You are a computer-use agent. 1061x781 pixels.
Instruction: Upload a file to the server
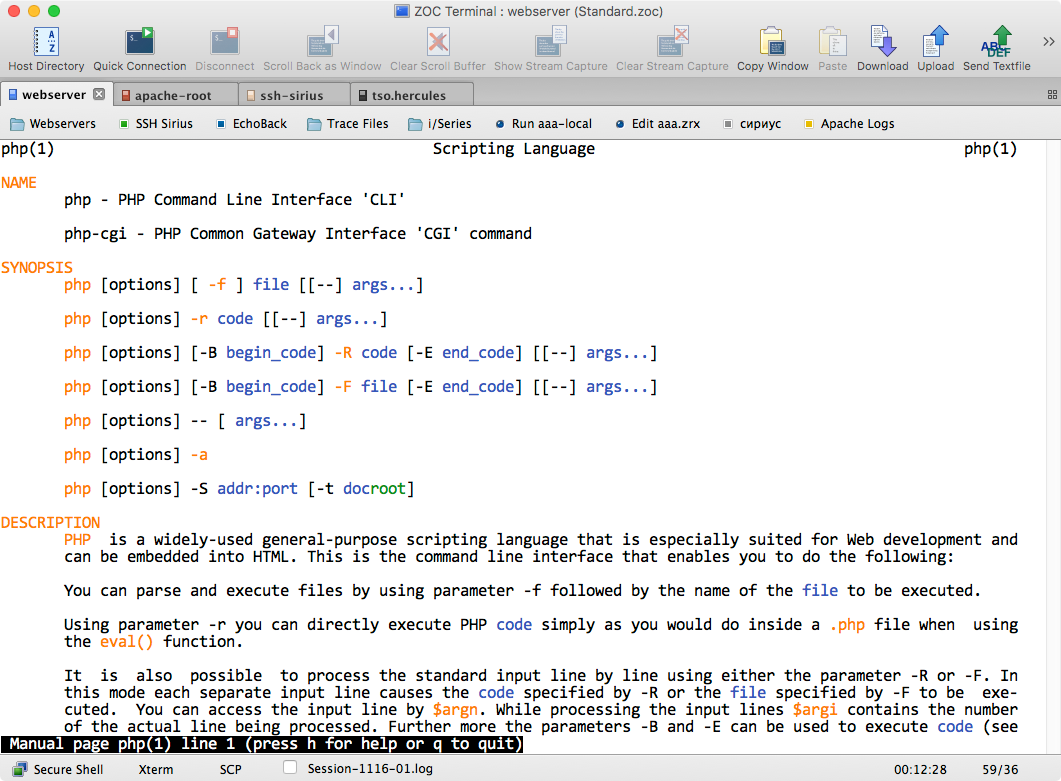(935, 45)
